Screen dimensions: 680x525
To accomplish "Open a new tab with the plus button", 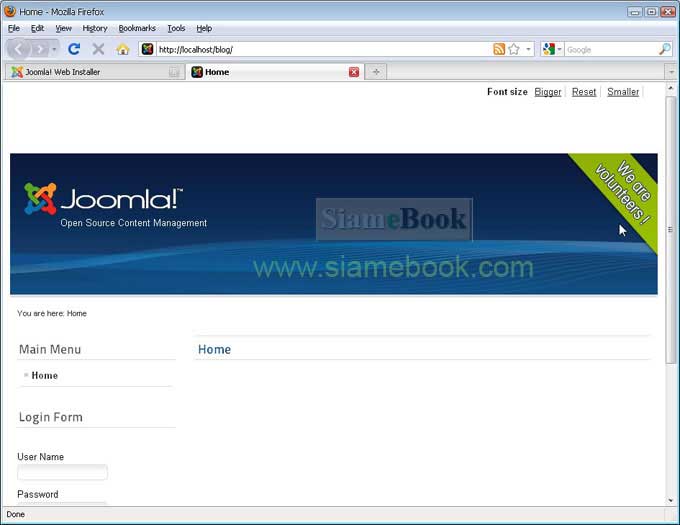I will click(376, 72).
